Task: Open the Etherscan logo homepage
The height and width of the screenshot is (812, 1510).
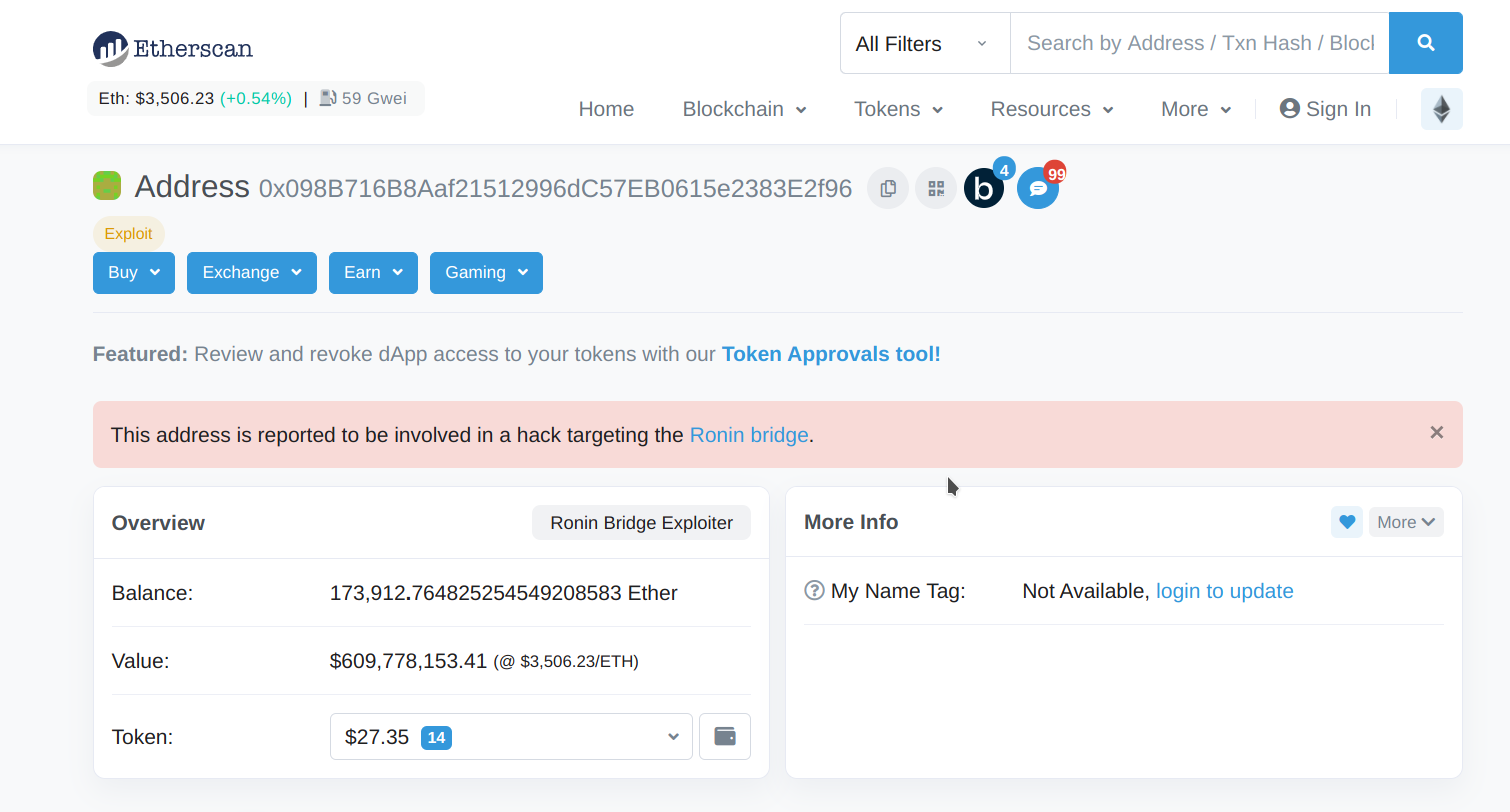Action: (172, 47)
